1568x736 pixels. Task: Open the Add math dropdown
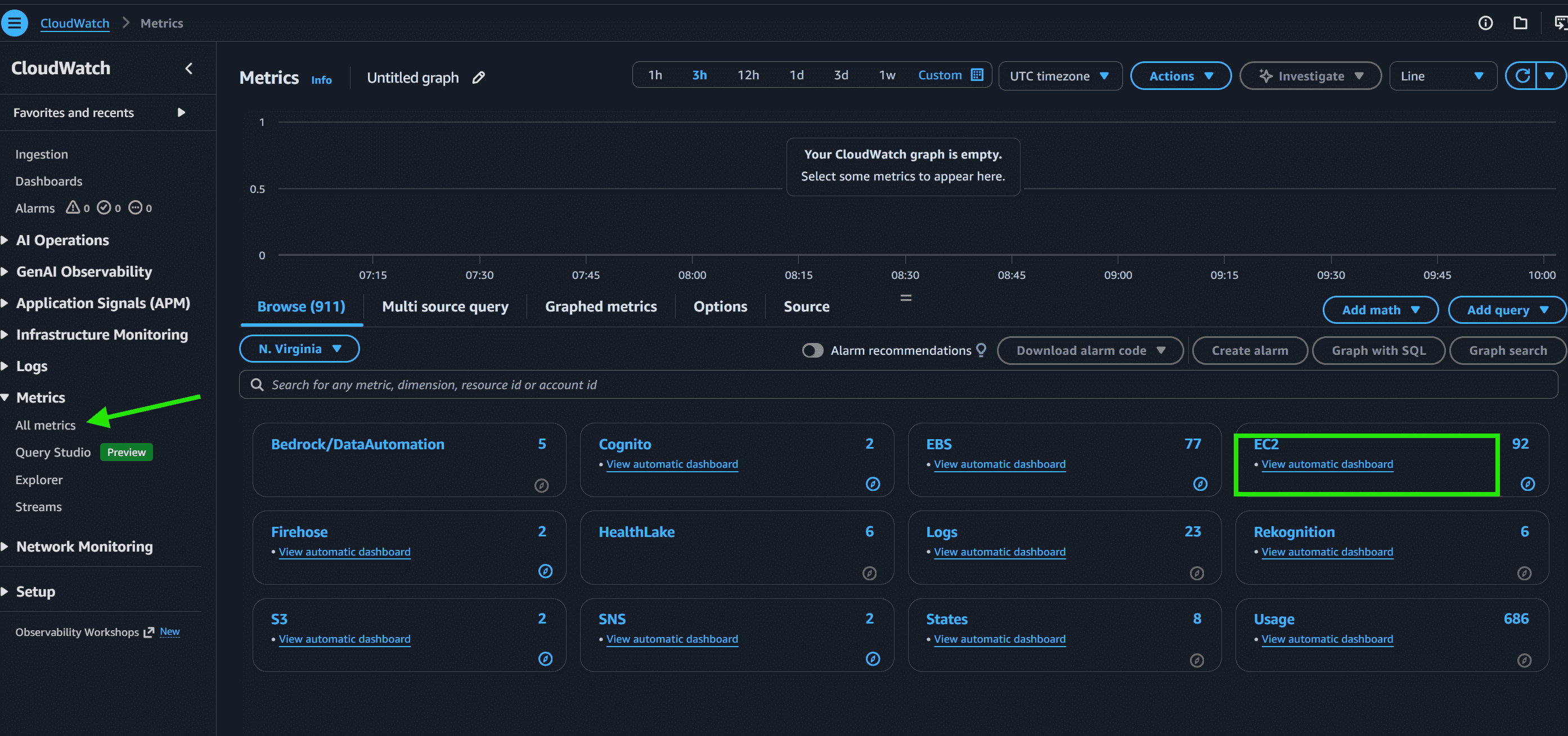[x=1380, y=310]
